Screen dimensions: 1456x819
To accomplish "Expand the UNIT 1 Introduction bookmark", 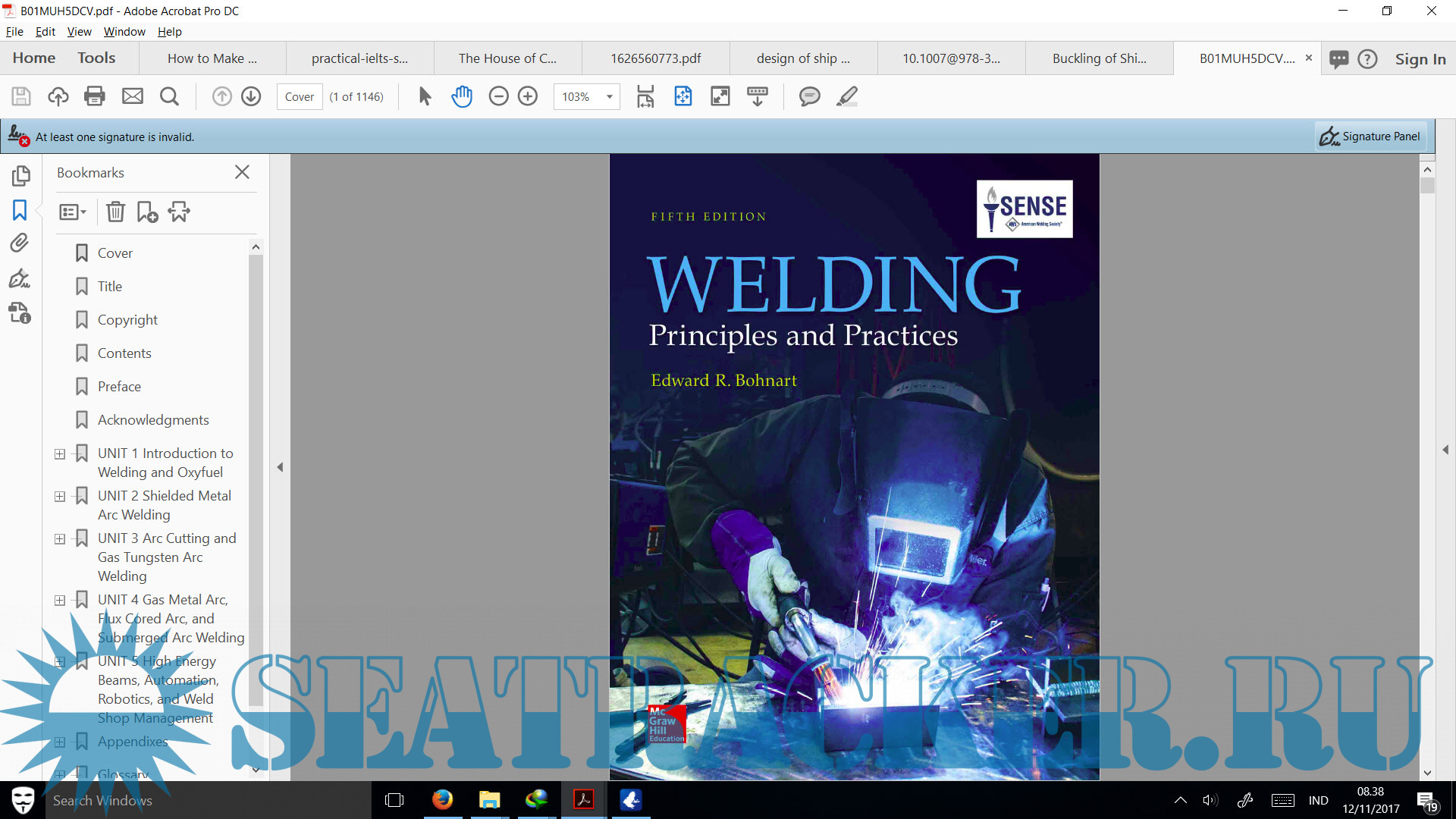I will [60, 454].
